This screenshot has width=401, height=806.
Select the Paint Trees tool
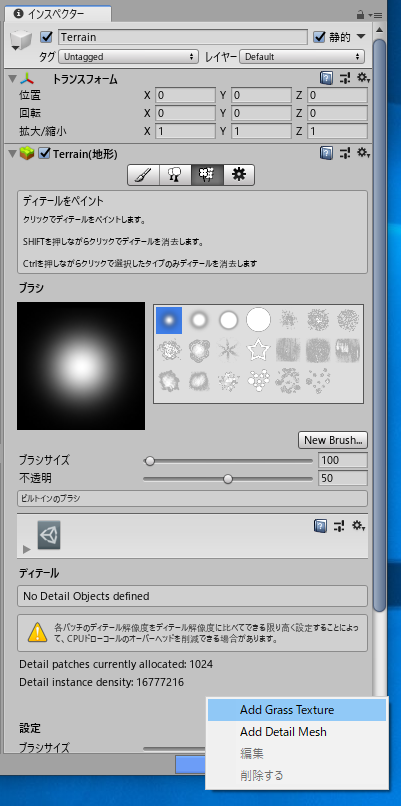(175, 175)
